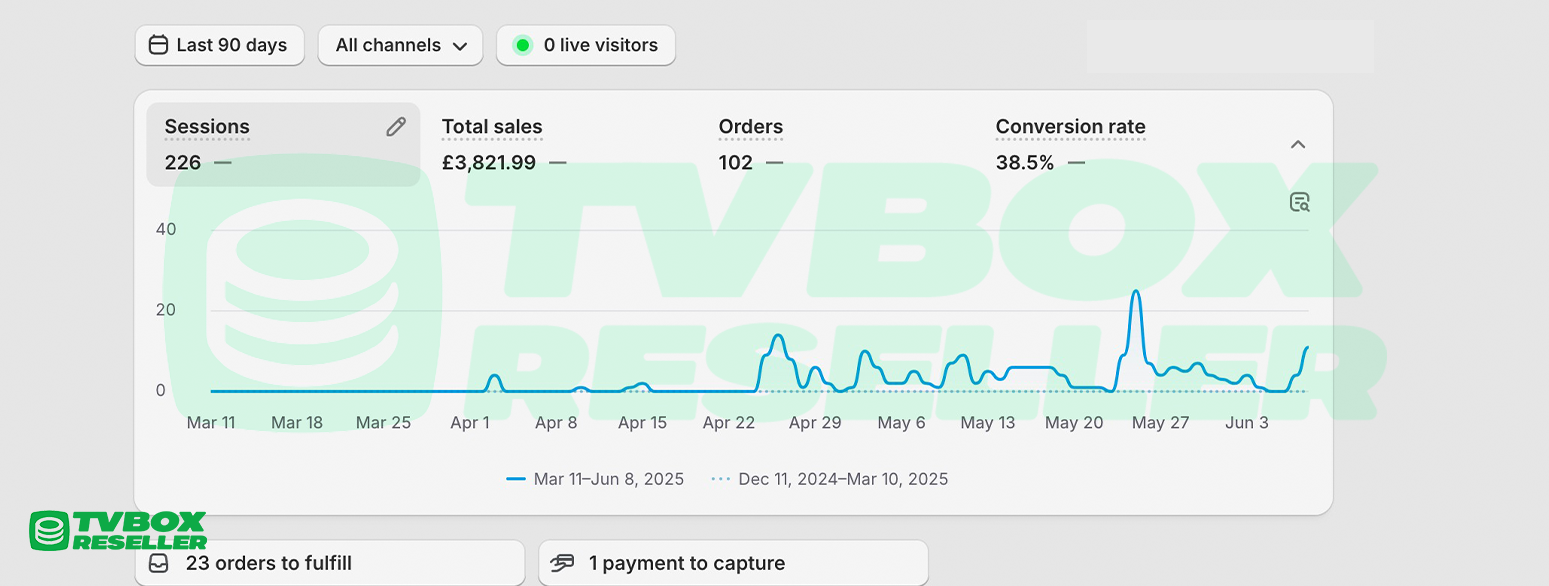
Task: Click the highest peak on sessions chart
Action: (x=1135, y=292)
